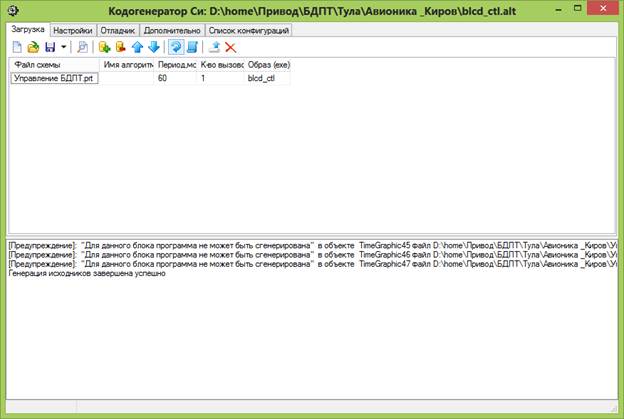Switch to the Настройки tab
624x419 pixels.
[x=73, y=30]
